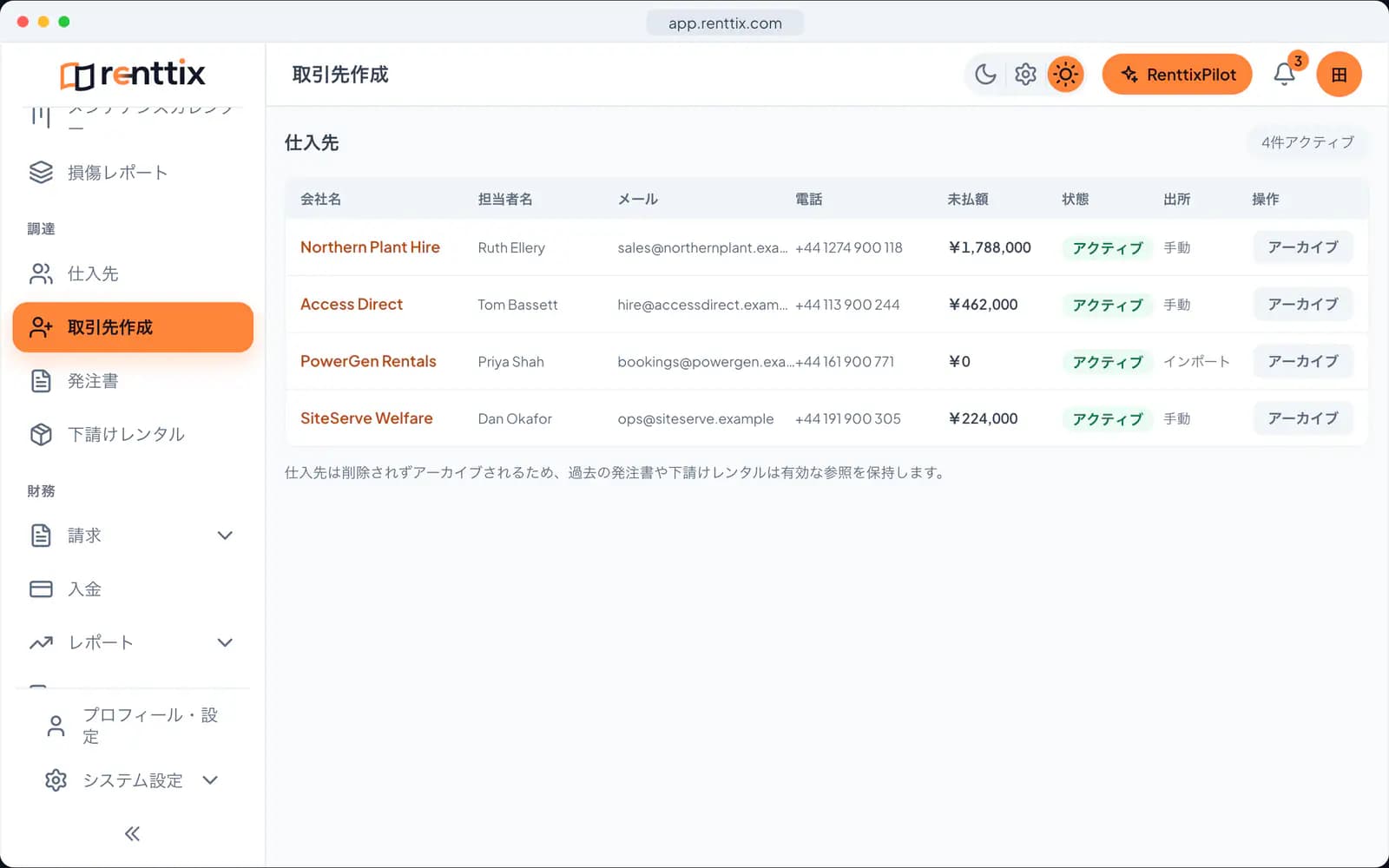This screenshot has width=1389, height=868.
Task: Open user avatar menu 田
Action: (x=1339, y=75)
